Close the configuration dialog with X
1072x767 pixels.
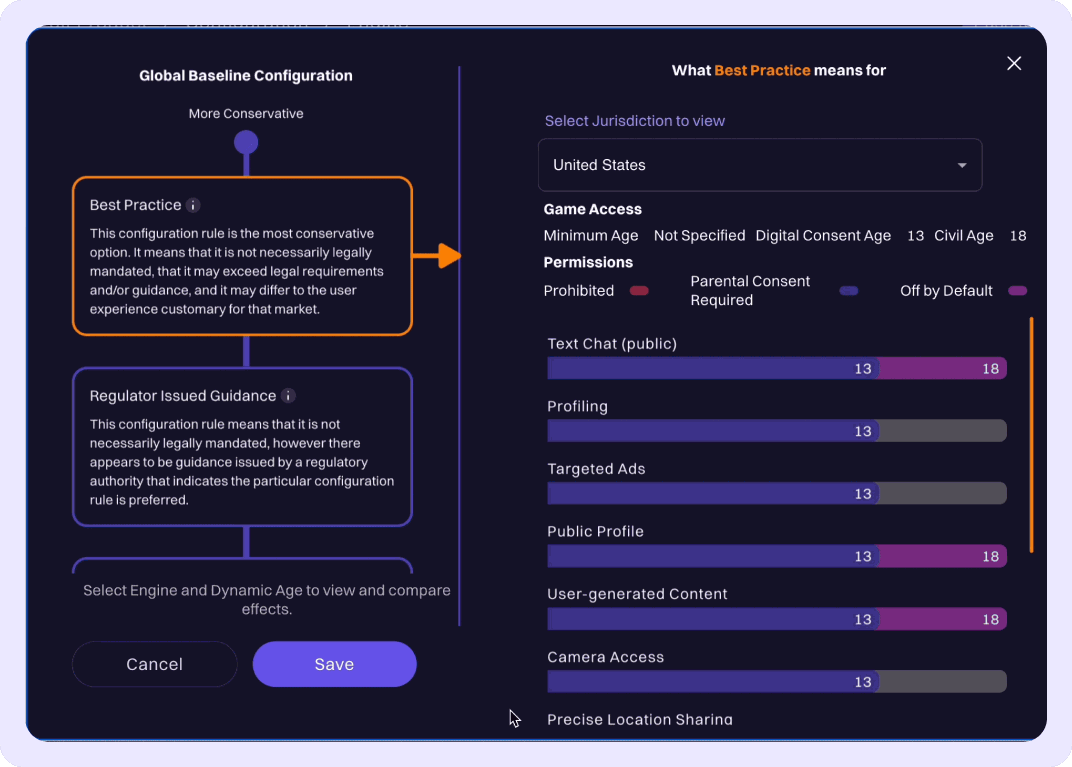pyautogui.click(x=1014, y=64)
